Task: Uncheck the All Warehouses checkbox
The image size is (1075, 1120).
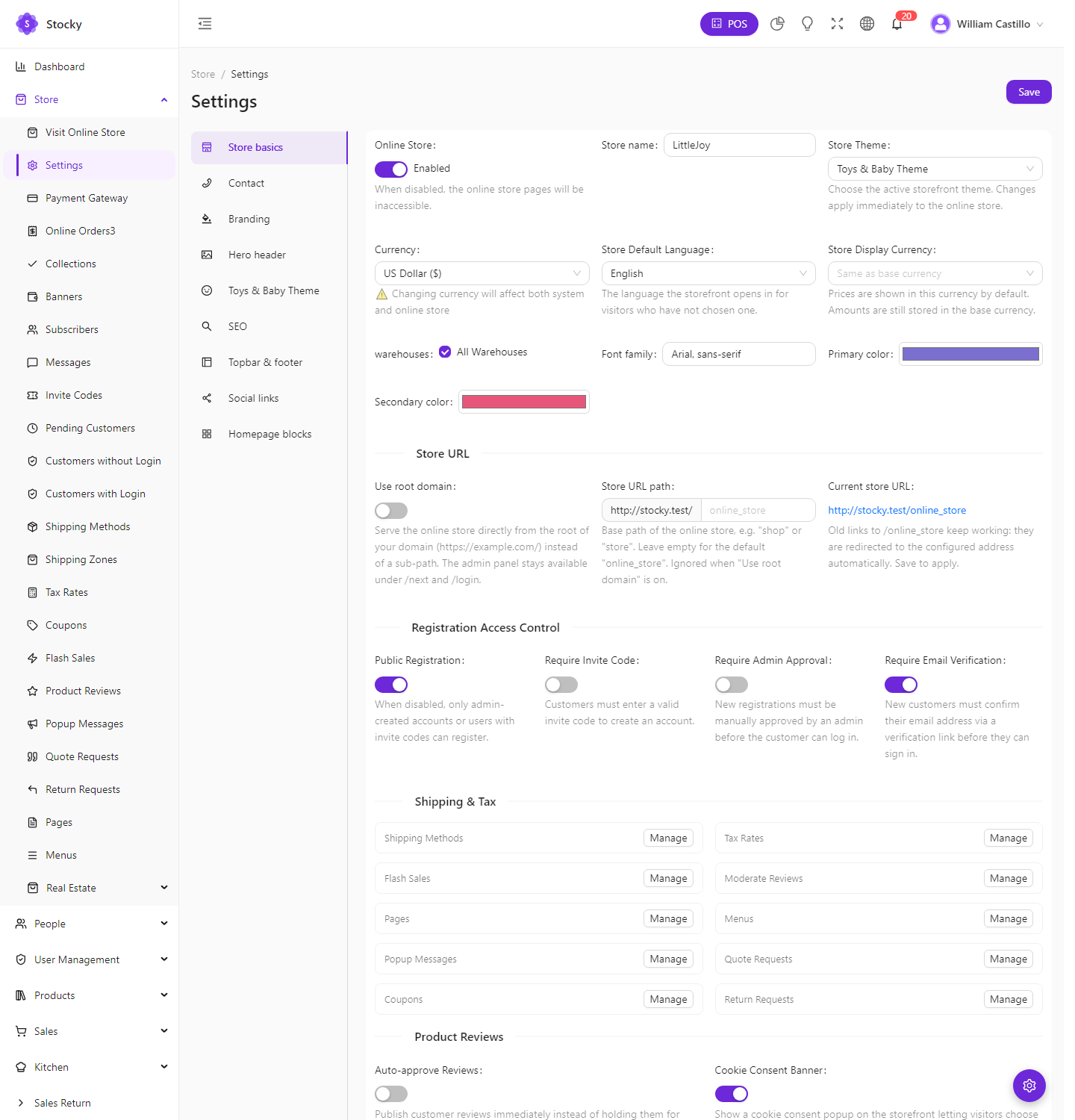Action: pos(445,352)
